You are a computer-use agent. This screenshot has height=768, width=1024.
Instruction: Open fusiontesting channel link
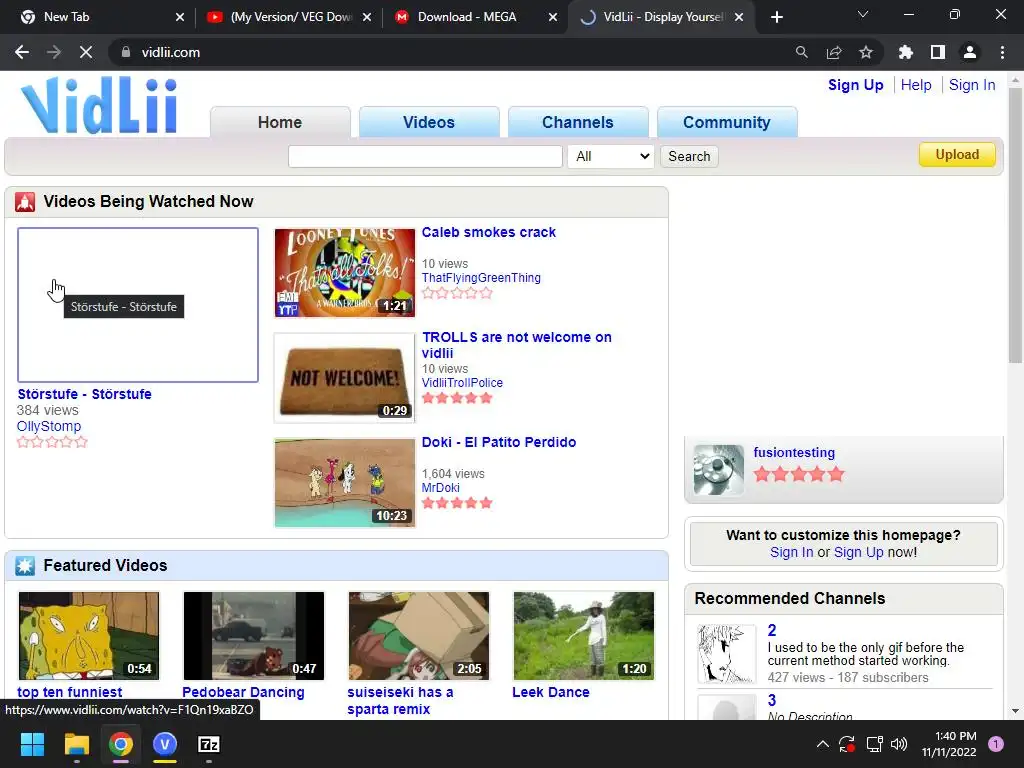pyautogui.click(x=794, y=453)
